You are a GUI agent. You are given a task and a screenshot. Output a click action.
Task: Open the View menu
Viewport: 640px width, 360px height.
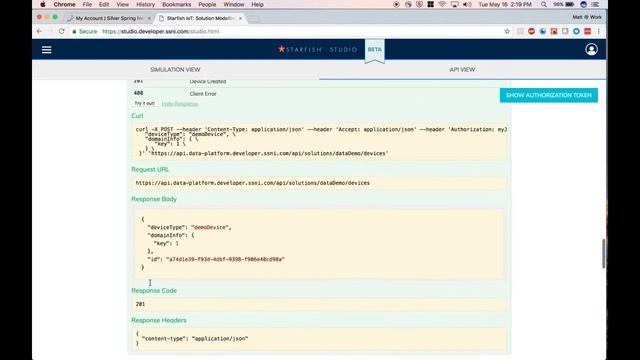(122, 4)
